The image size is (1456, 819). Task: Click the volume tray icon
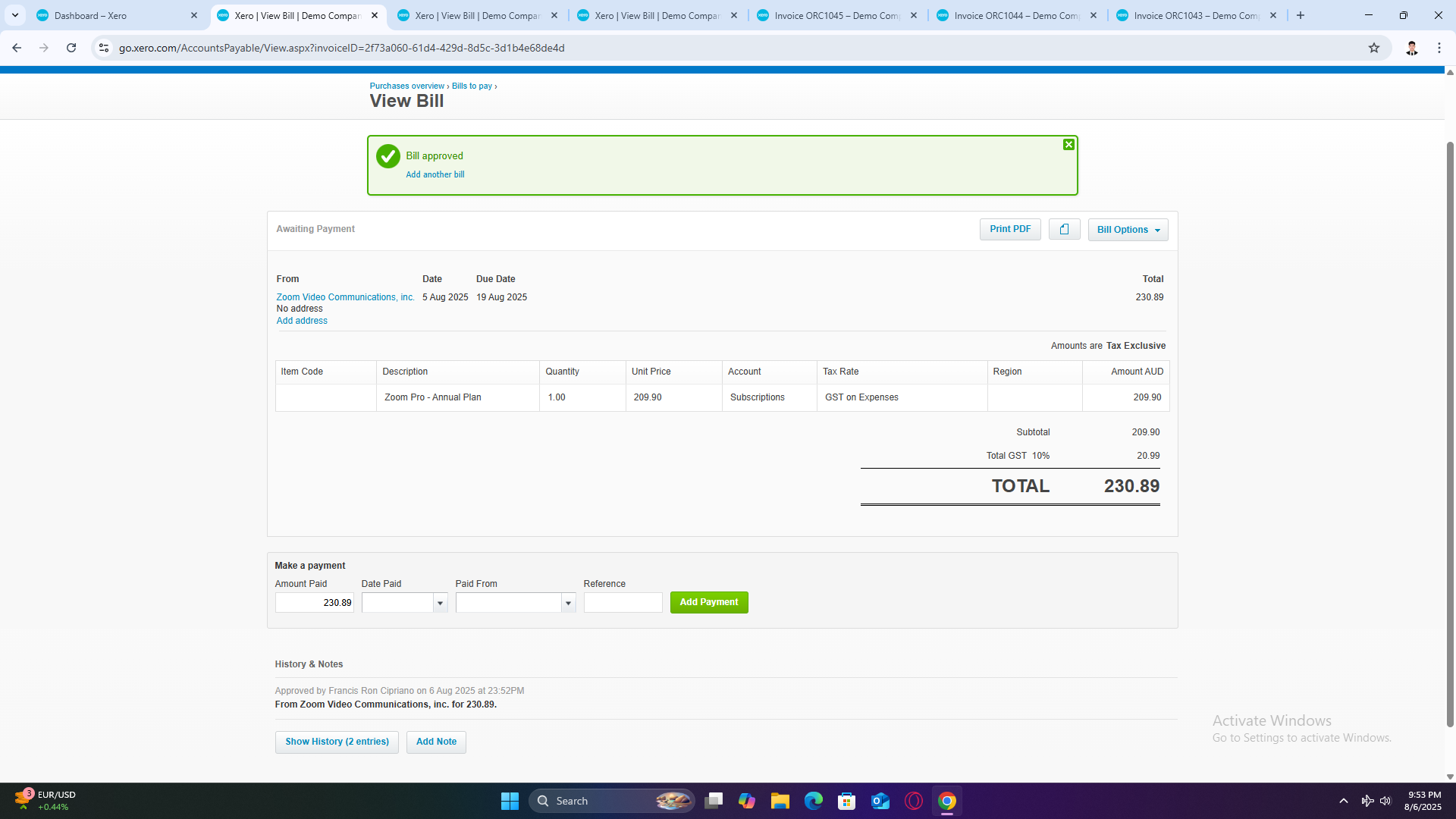click(x=1385, y=801)
